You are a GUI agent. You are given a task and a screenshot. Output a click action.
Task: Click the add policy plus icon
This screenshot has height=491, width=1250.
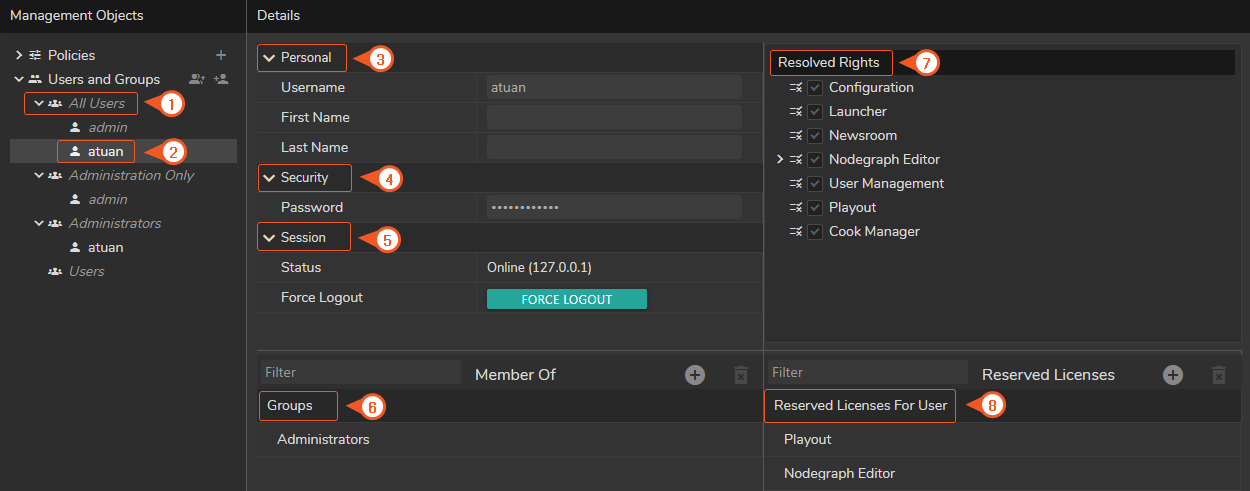click(221, 55)
